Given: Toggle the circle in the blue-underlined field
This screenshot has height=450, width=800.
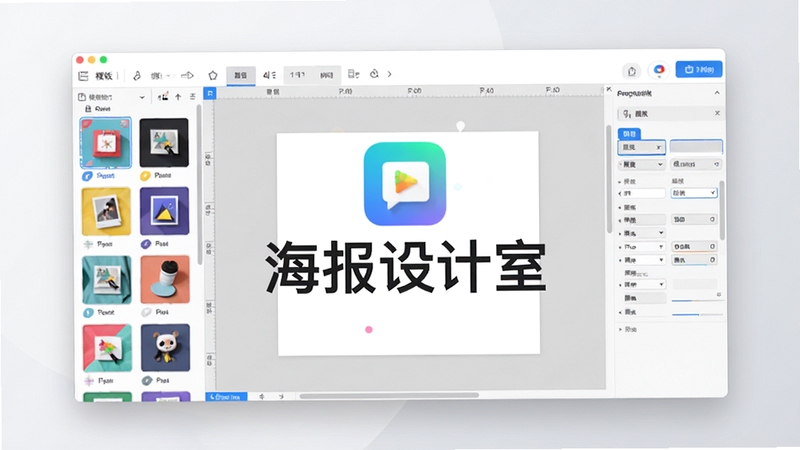Looking at the screenshot, I should point(712,260).
